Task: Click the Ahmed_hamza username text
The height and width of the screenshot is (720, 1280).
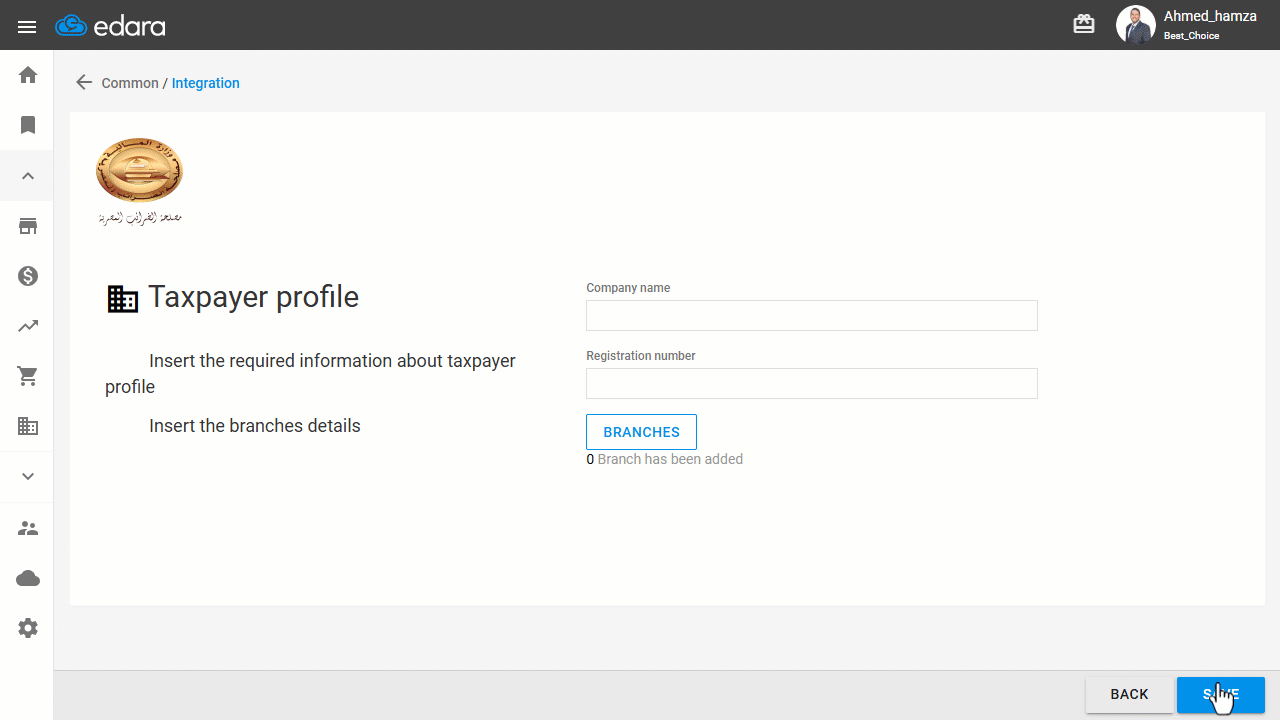Action: (x=1210, y=16)
